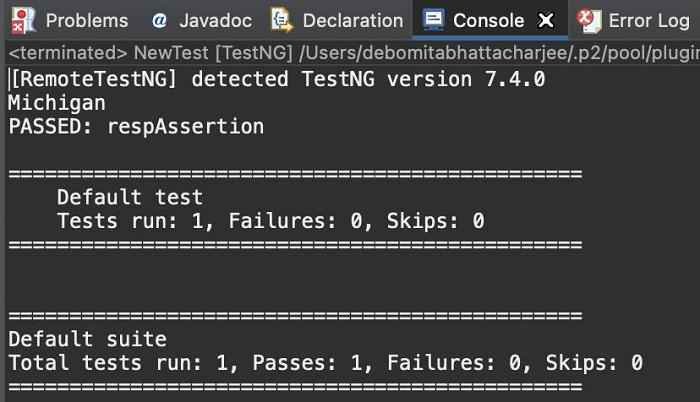Switch to the Problems tab
This screenshot has height=402, width=700.
click(87, 20)
